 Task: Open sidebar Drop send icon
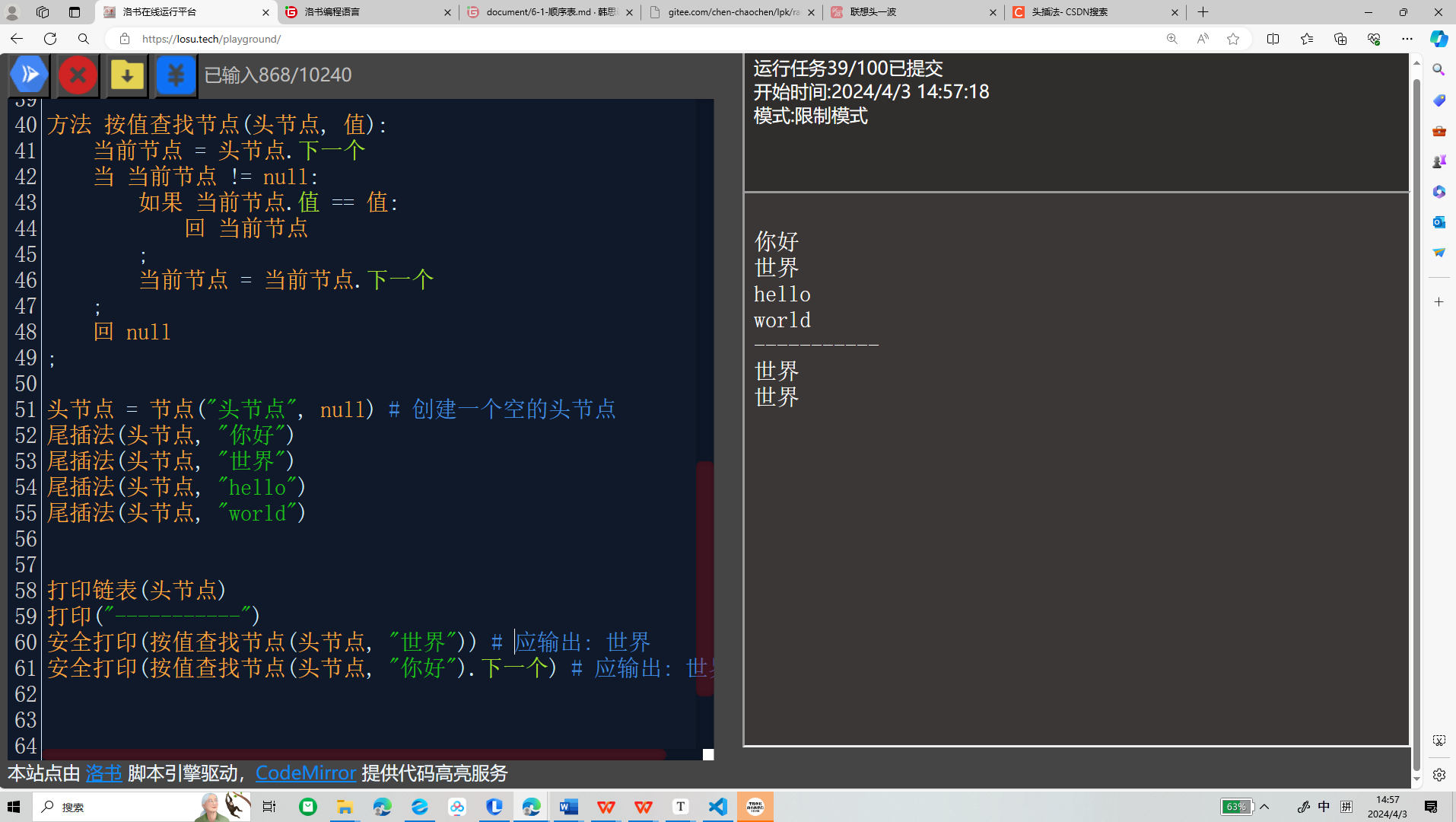(x=1439, y=253)
